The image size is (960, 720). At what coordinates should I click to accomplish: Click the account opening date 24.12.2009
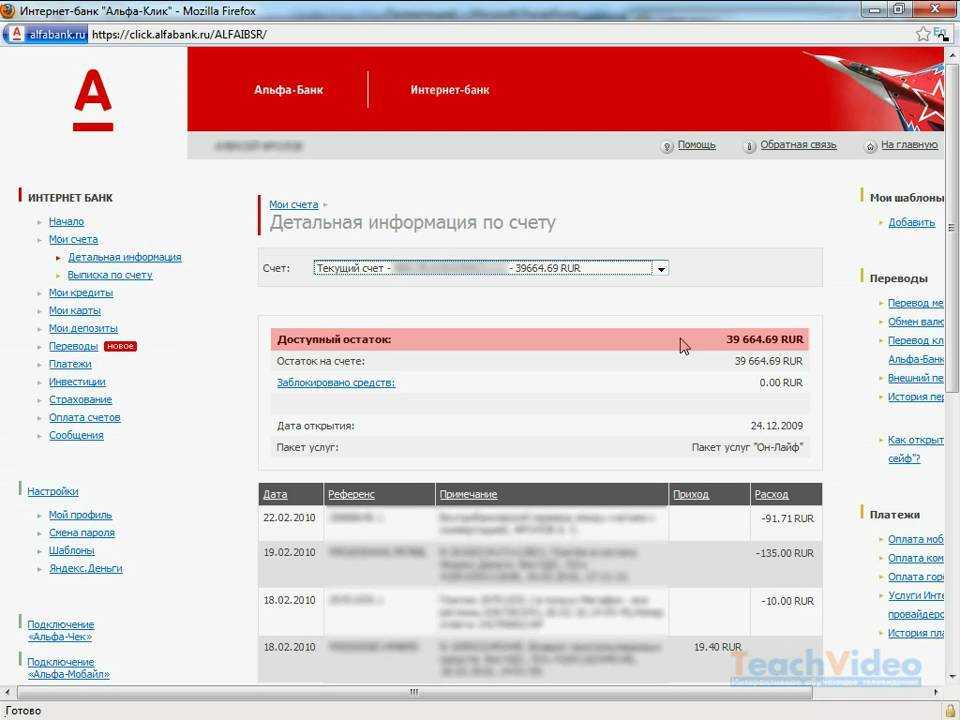[x=777, y=426]
